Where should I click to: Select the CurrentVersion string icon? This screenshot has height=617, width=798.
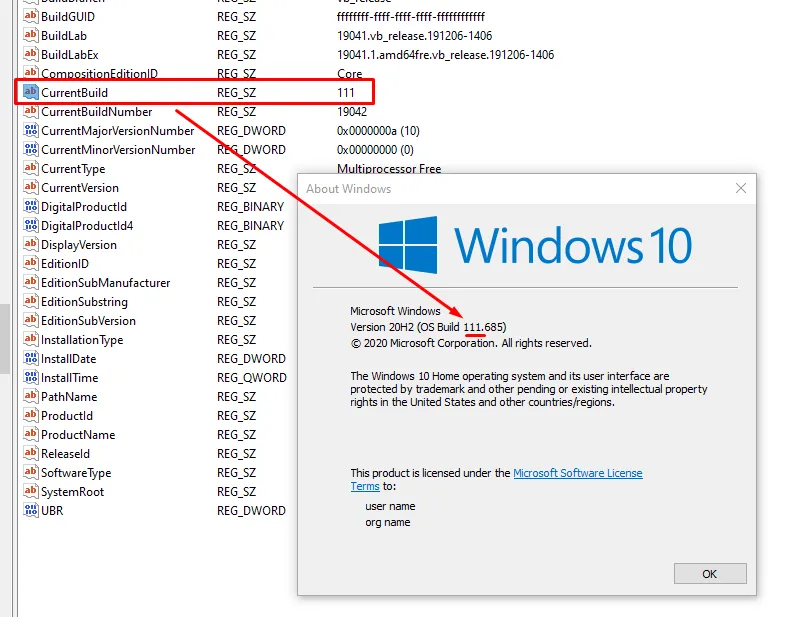31,187
